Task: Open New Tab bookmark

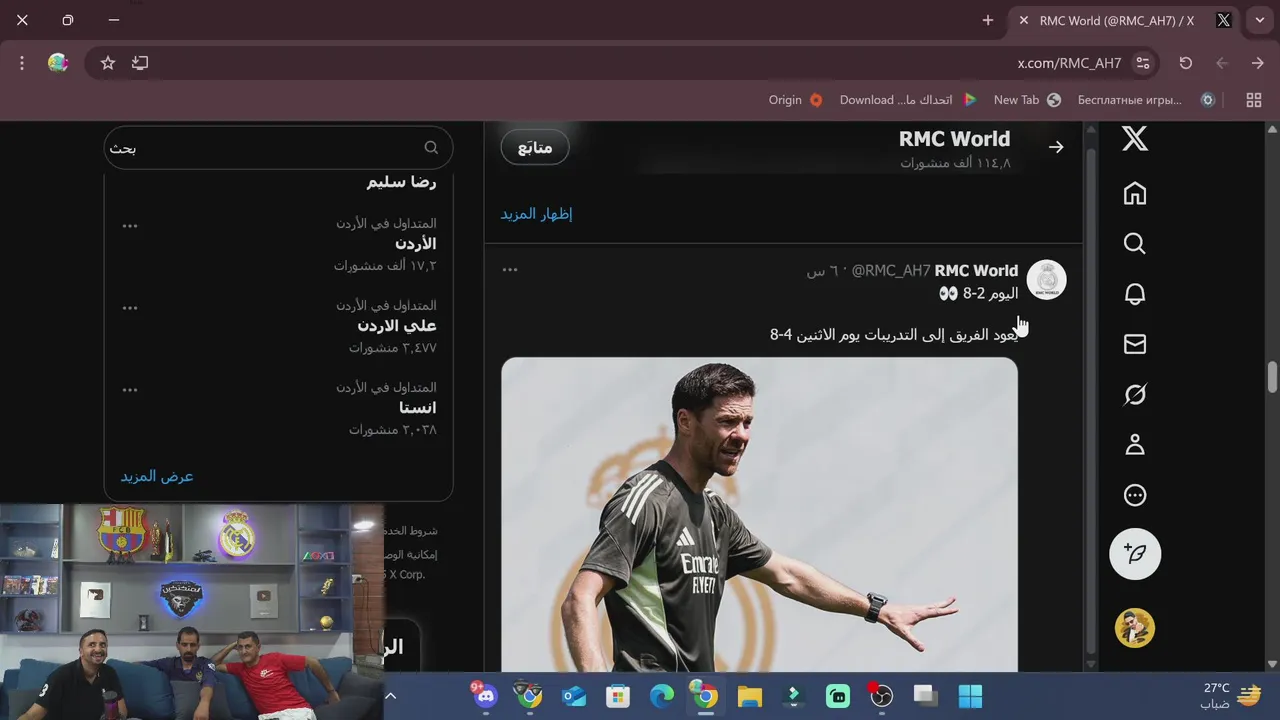Action: point(1027,100)
